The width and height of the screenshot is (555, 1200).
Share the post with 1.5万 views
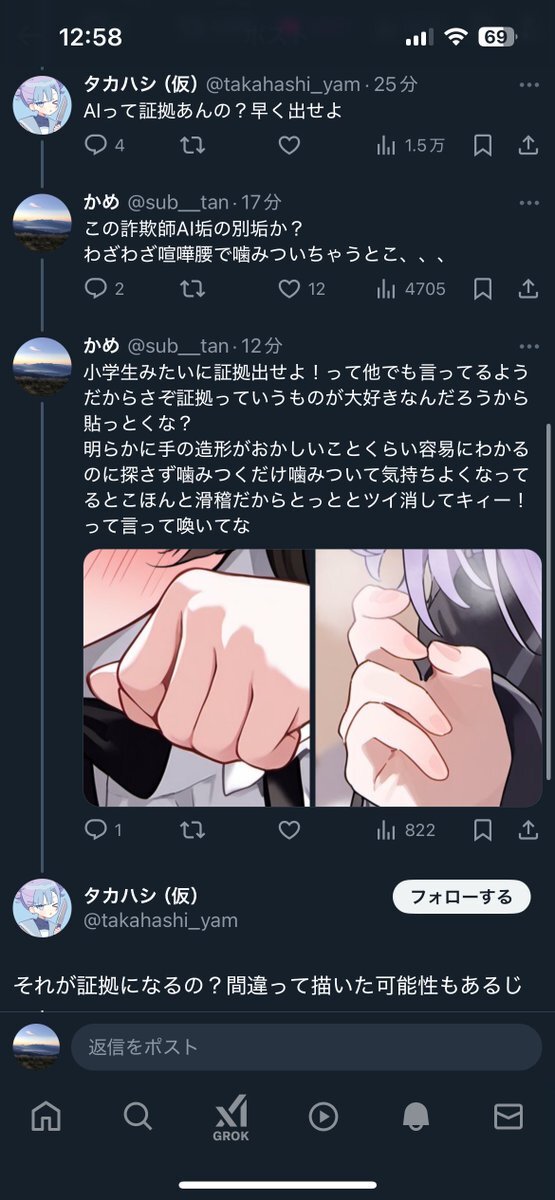point(528,146)
